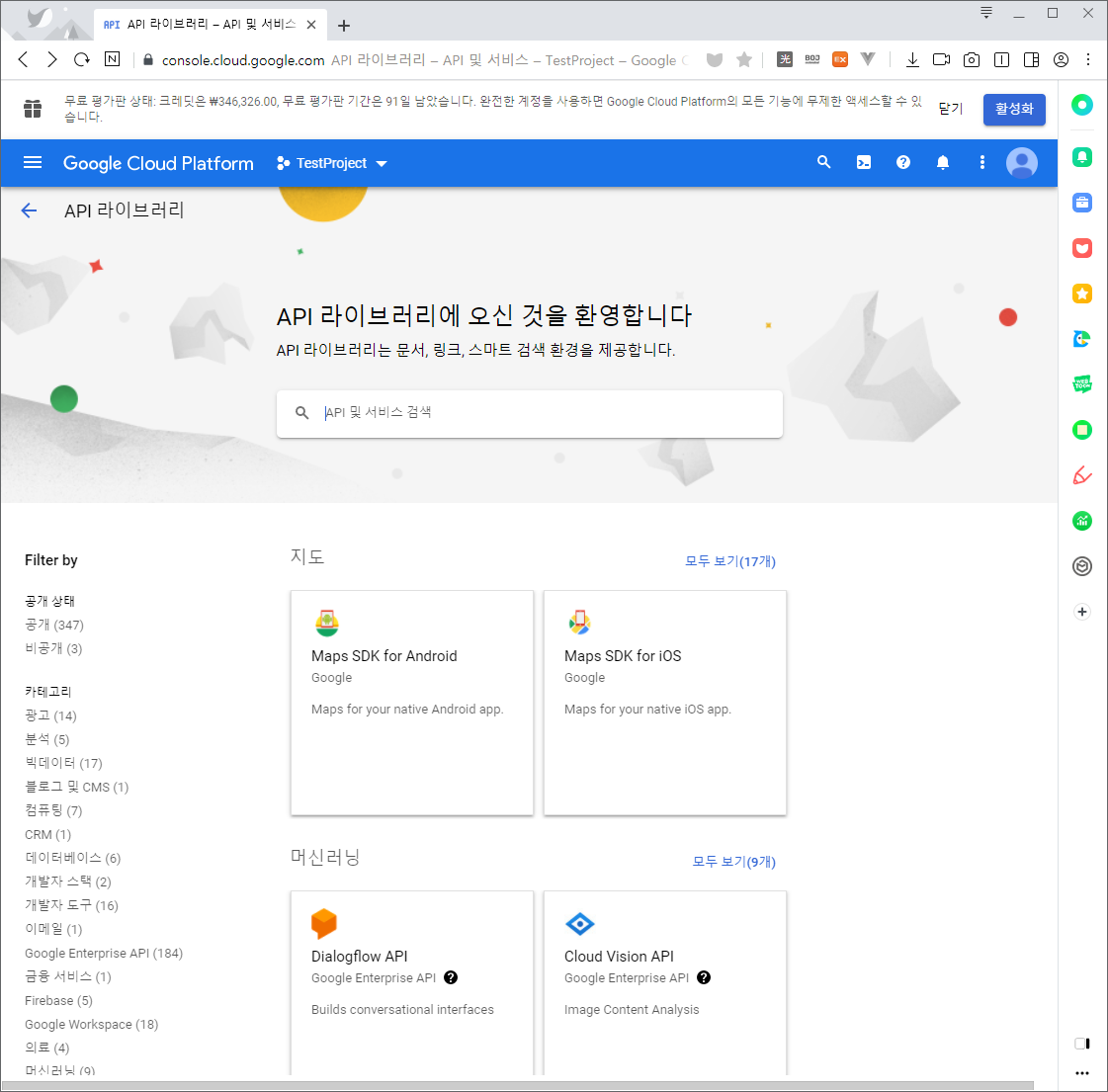This screenshot has height=1092, width=1108.
Task: Open the help question mark icon
Action: pos(903,162)
